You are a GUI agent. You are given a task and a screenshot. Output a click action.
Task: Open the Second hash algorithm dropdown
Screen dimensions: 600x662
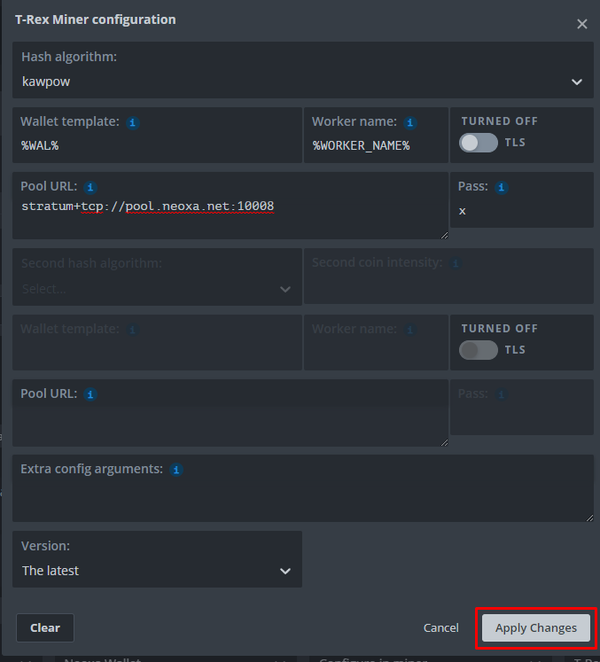pyautogui.click(x=157, y=277)
